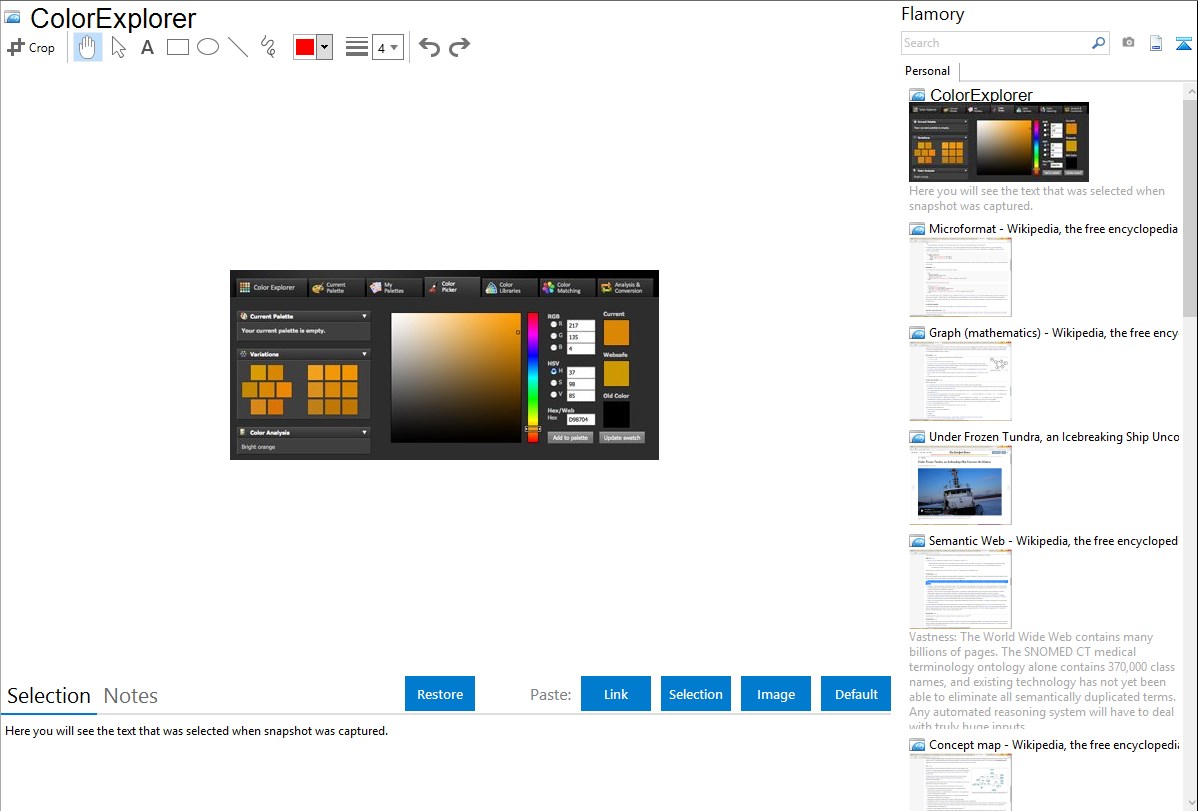Image resolution: width=1198 pixels, height=811 pixels.
Task: Click the black Old Color swatch in large preview
Action: coord(616,415)
